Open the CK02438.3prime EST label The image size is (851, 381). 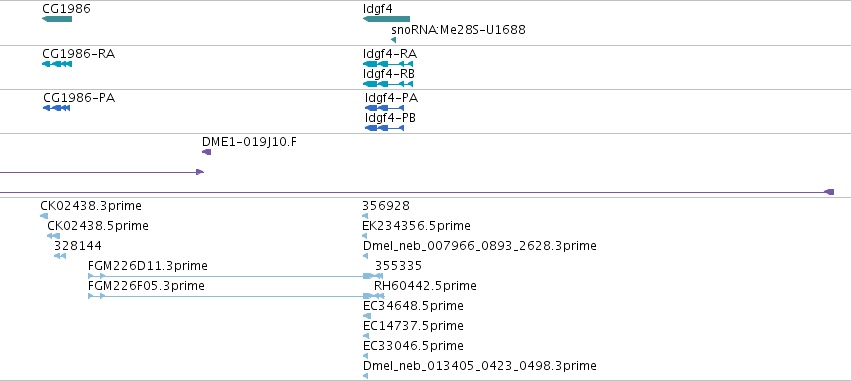click(91, 206)
